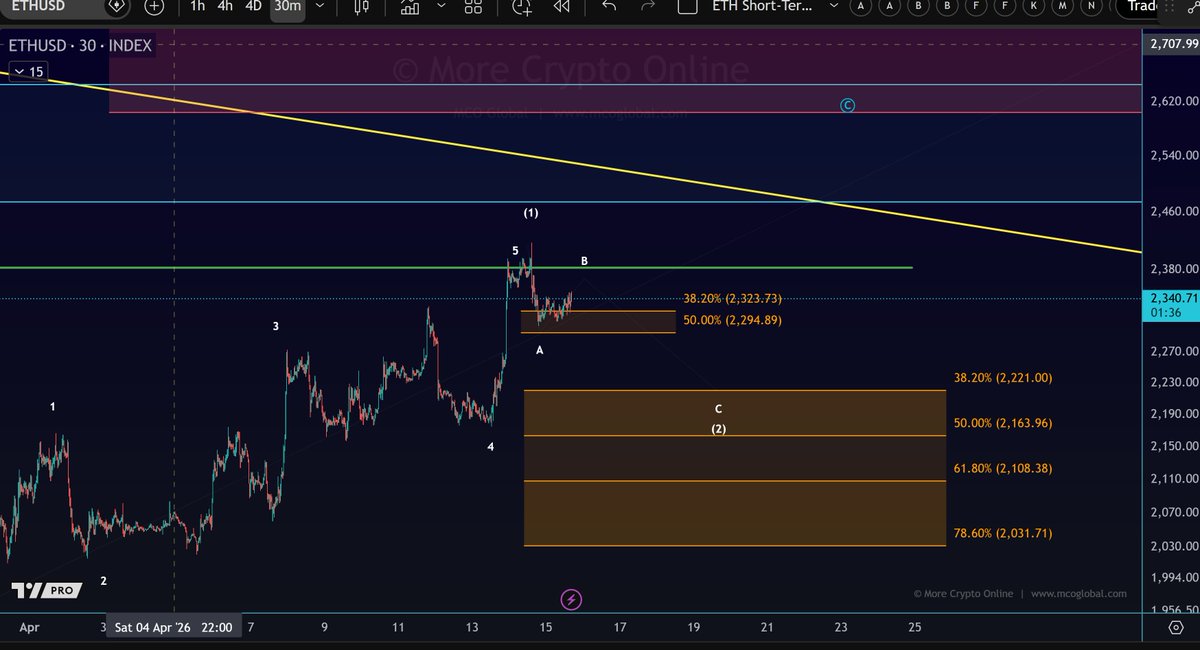This screenshot has width=1200, height=650.
Task: Open the layout setup square icon
Action: [687, 6]
